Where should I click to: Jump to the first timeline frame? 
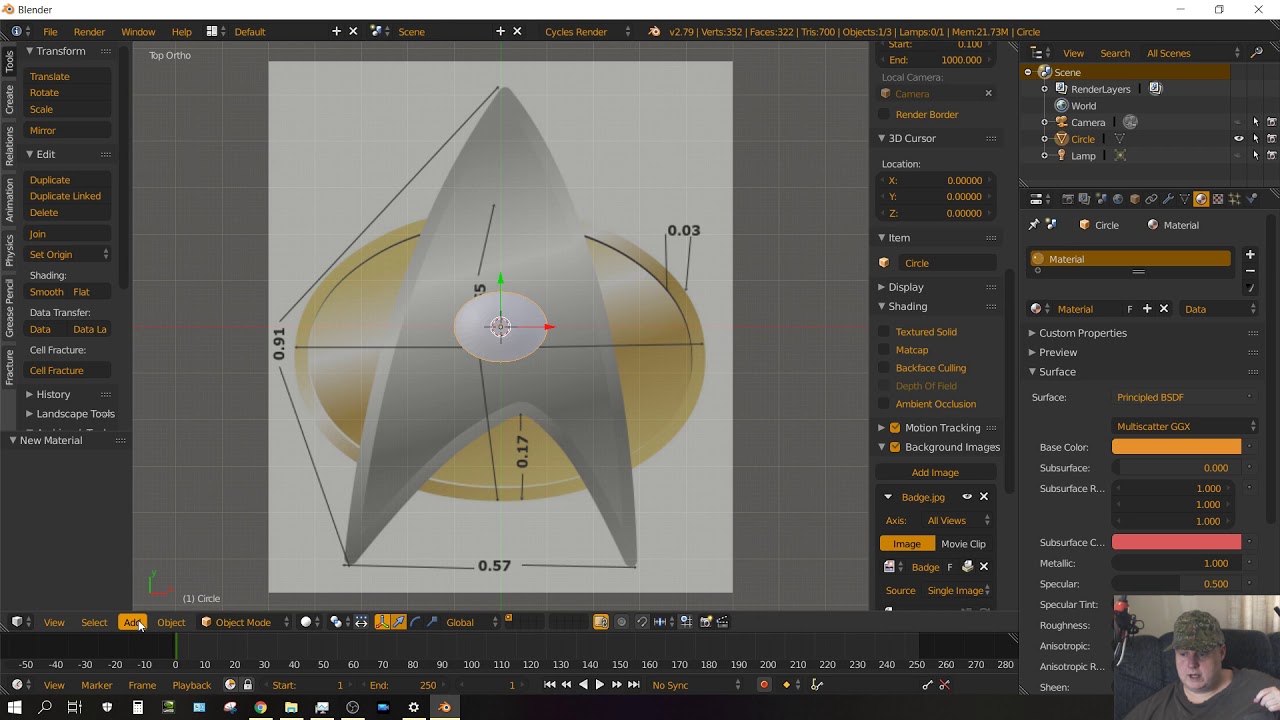[549, 685]
